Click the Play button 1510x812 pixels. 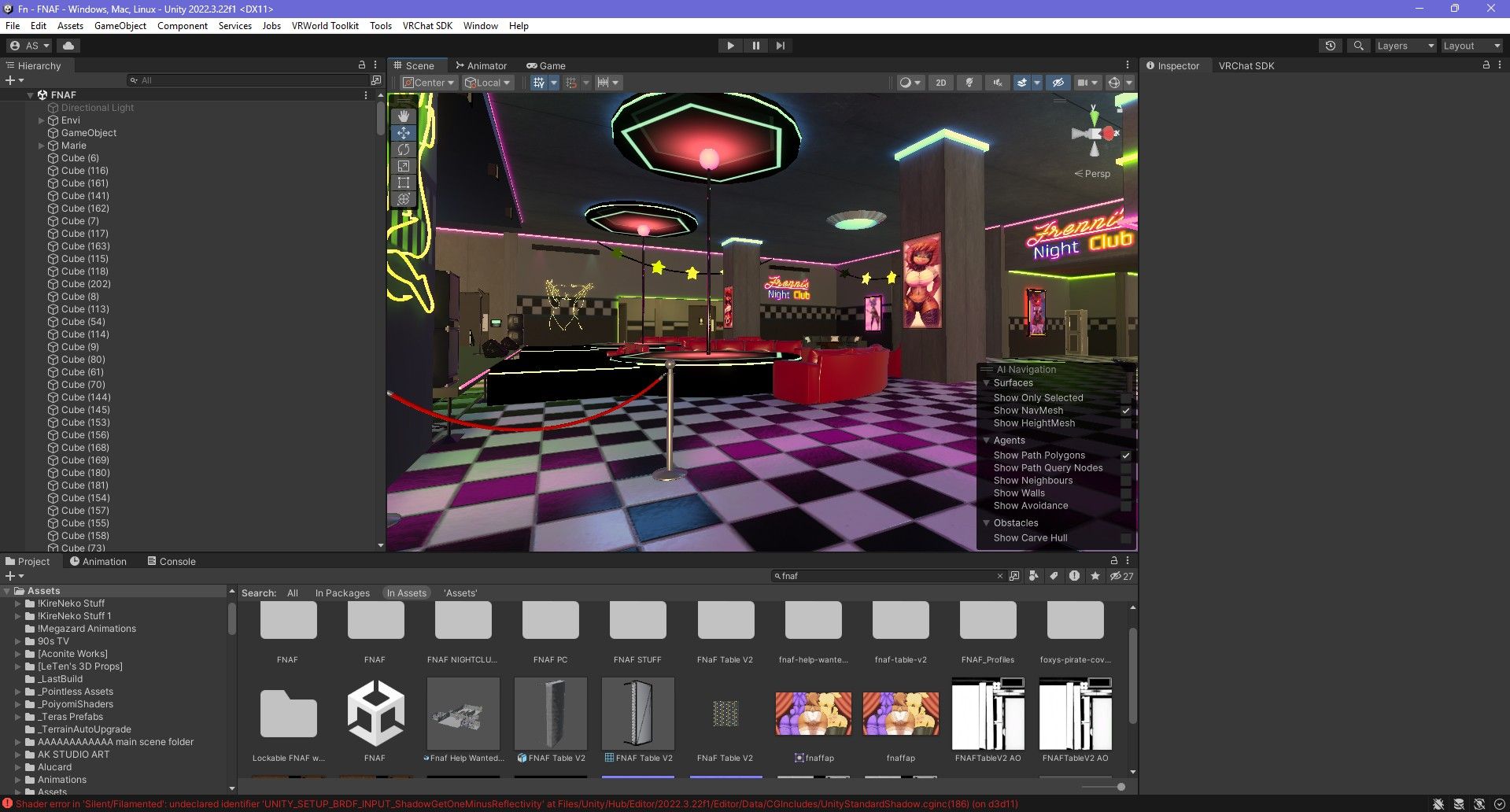pyautogui.click(x=730, y=46)
